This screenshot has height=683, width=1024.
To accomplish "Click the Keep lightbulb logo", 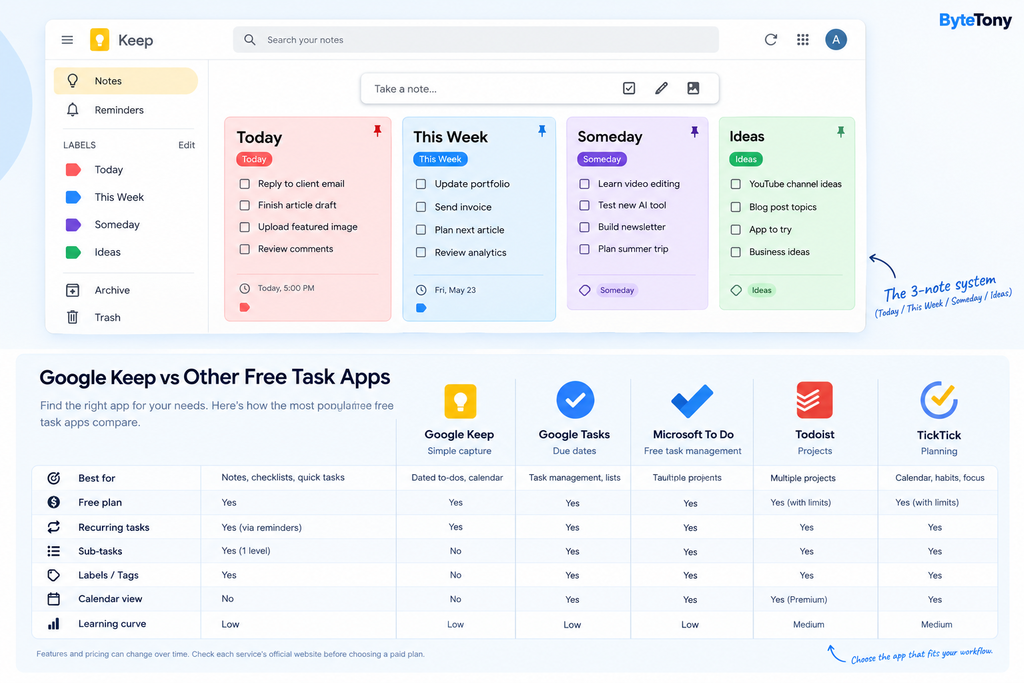I will (99, 40).
